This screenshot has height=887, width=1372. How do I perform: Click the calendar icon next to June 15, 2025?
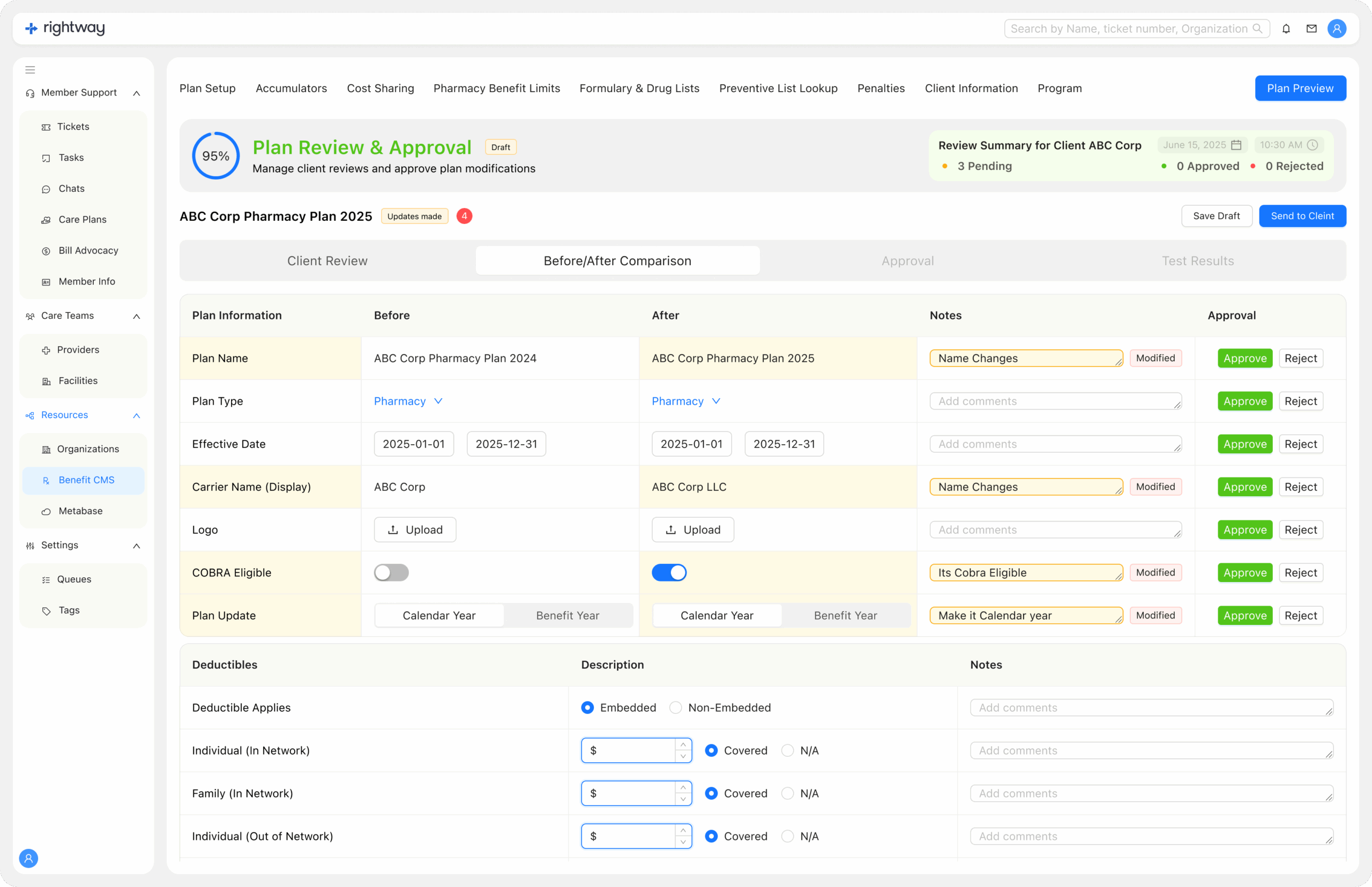1236,145
